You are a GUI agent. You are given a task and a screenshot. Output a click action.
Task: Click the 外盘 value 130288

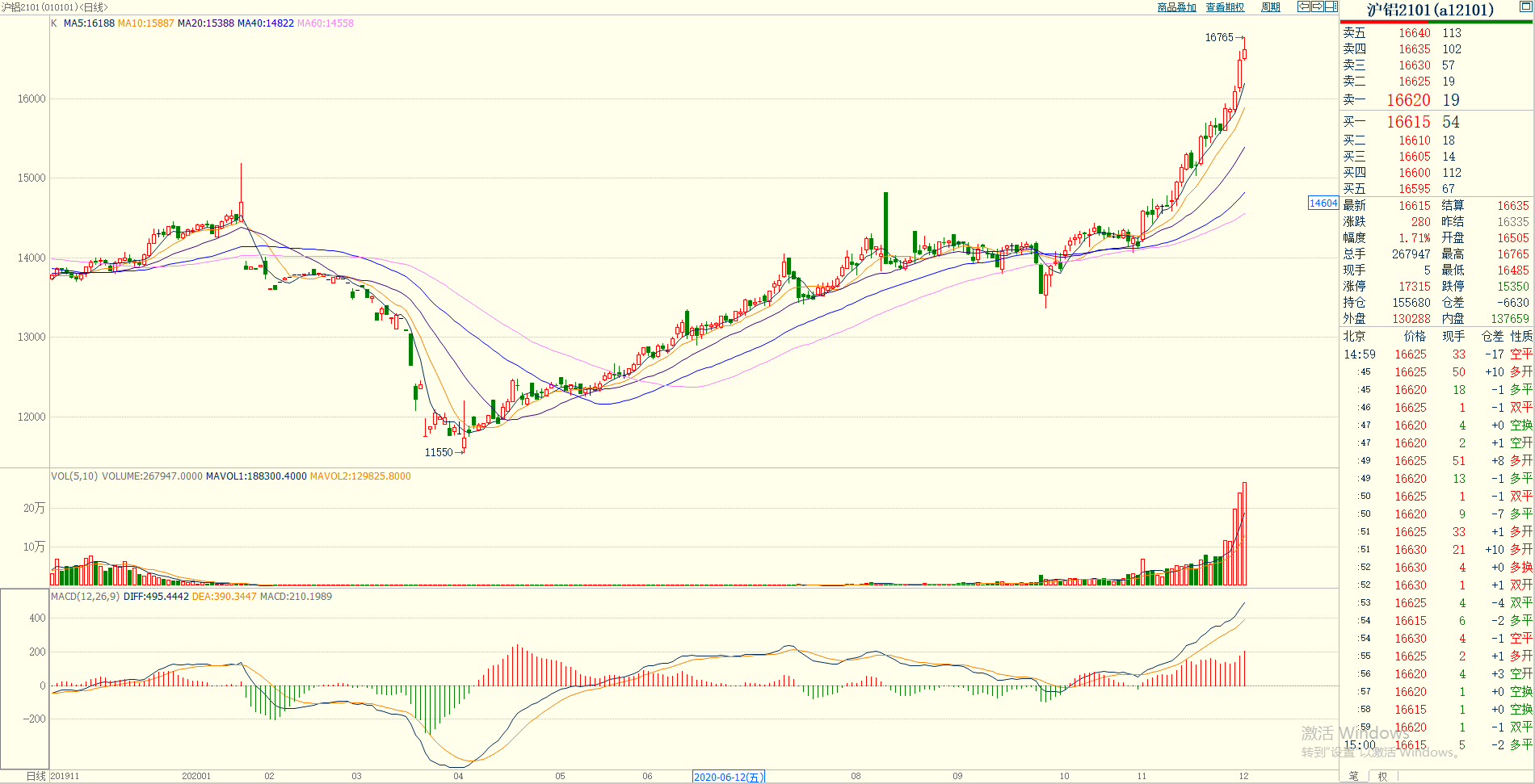pyautogui.click(x=1411, y=319)
